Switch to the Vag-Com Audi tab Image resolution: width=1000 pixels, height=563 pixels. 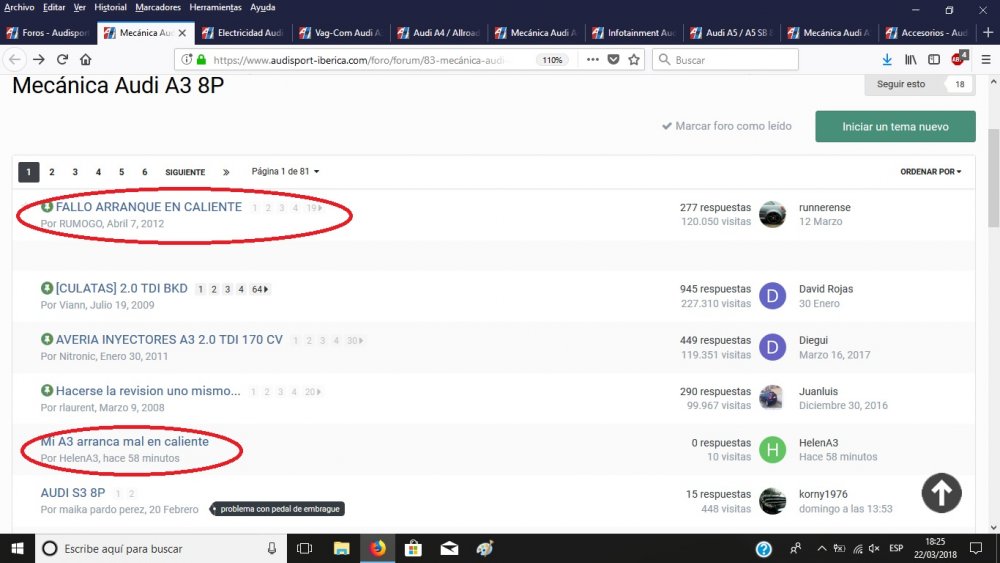[x=340, y=33]
